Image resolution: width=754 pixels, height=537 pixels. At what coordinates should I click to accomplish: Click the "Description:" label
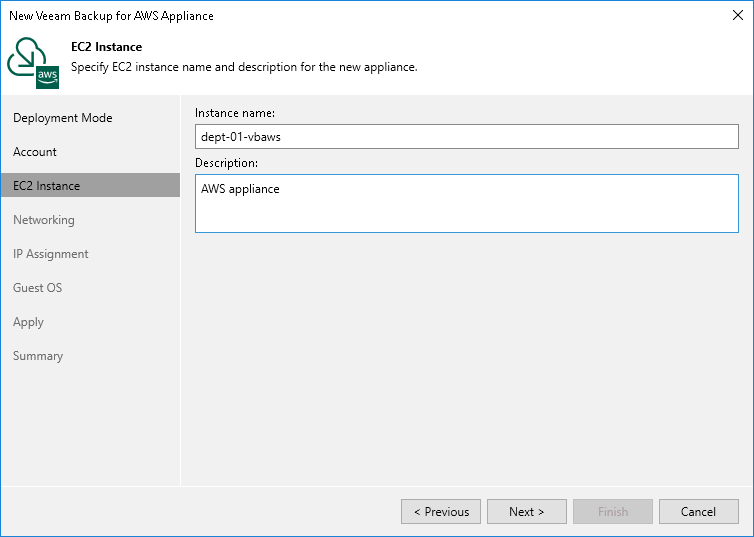coord(226,162)
